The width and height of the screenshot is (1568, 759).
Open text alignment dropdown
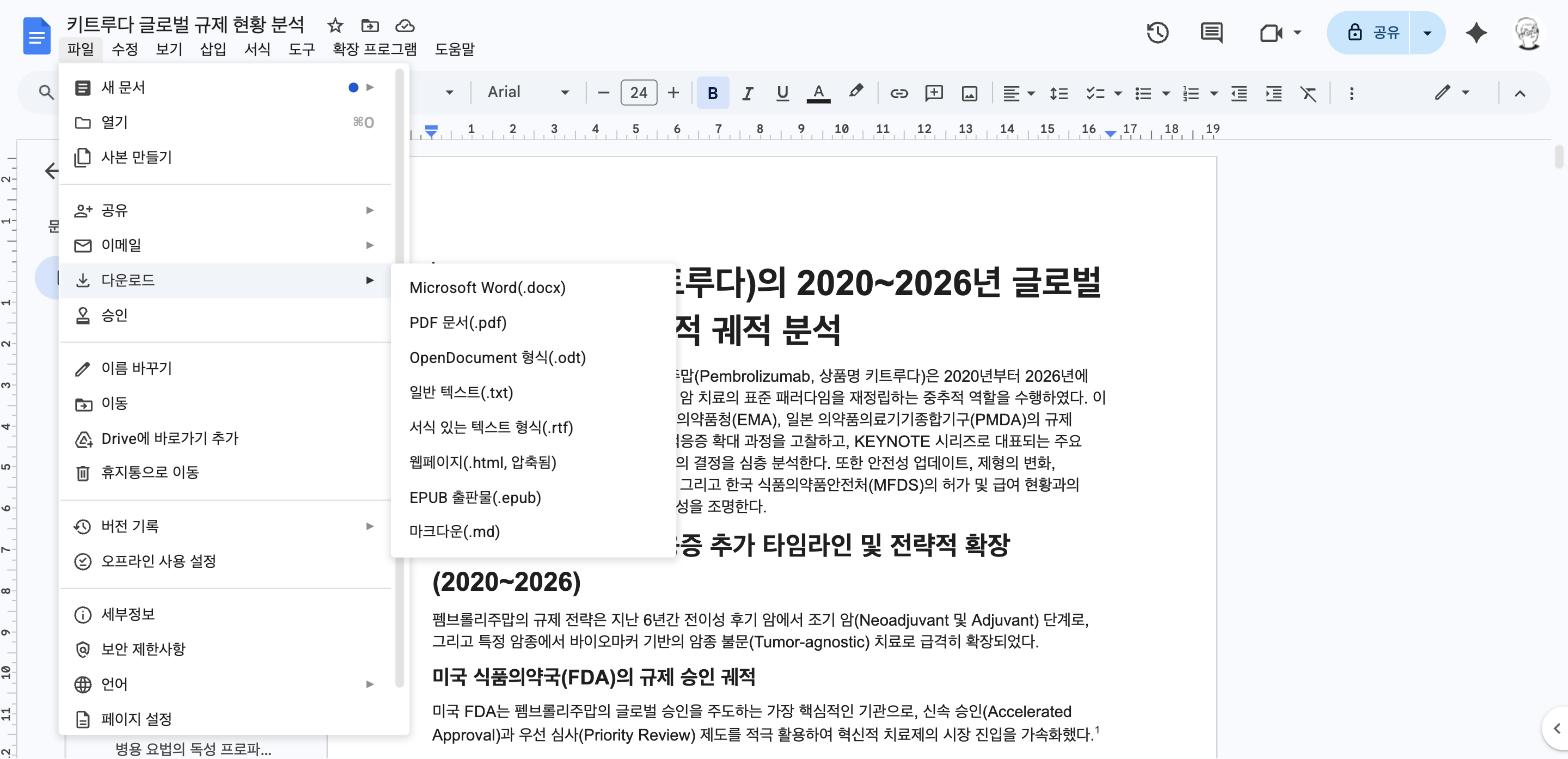coord(1018,93)
